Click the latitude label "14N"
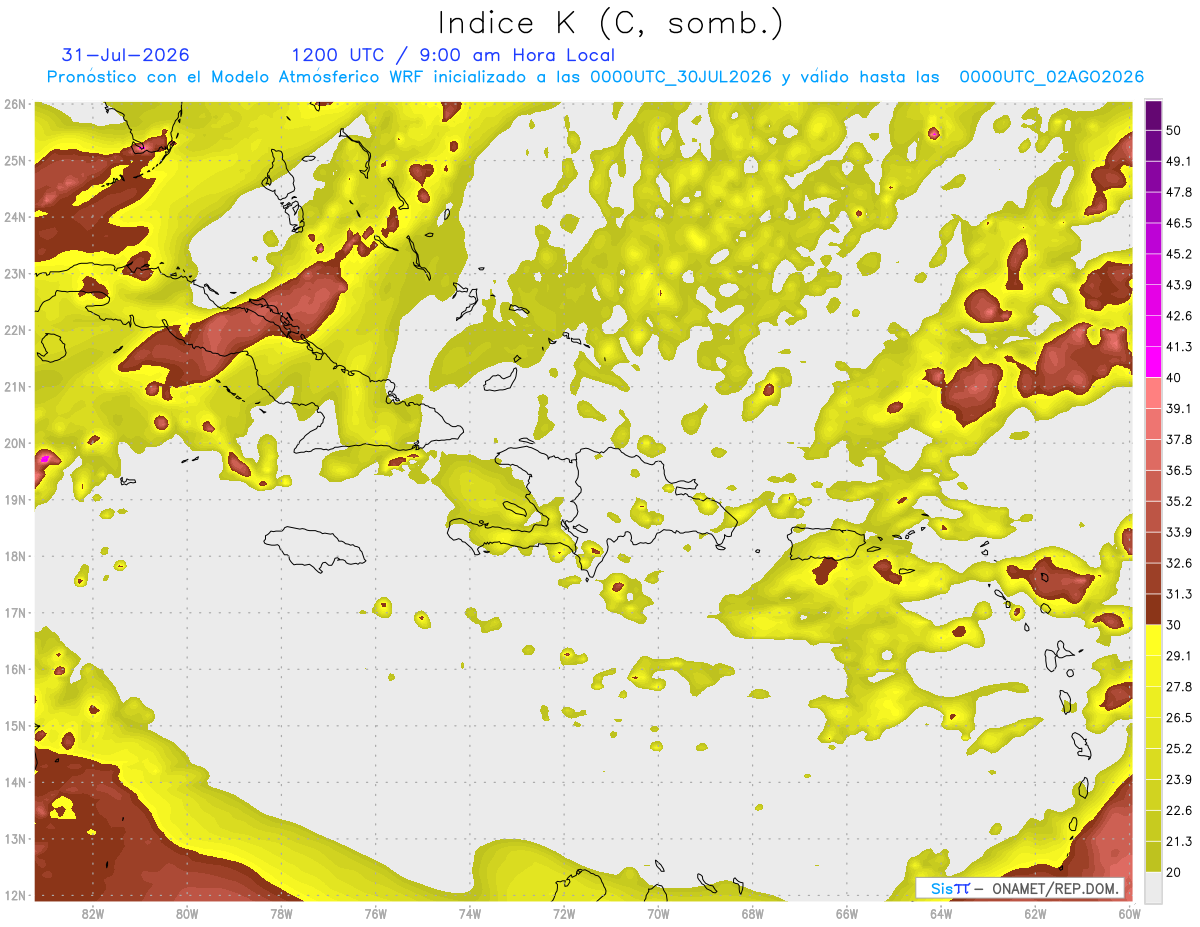1200x927 pixels. click(14, 782)
